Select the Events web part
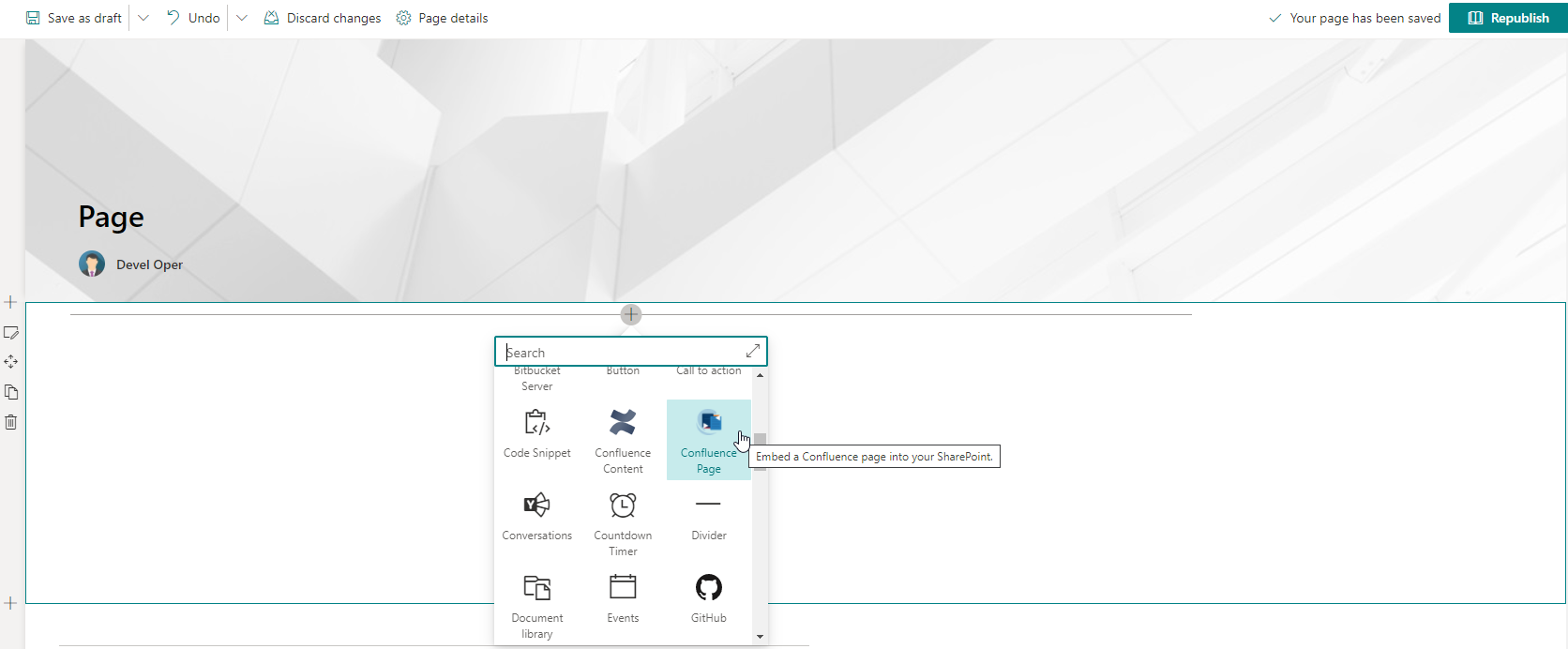 click(x=623, y=598)
